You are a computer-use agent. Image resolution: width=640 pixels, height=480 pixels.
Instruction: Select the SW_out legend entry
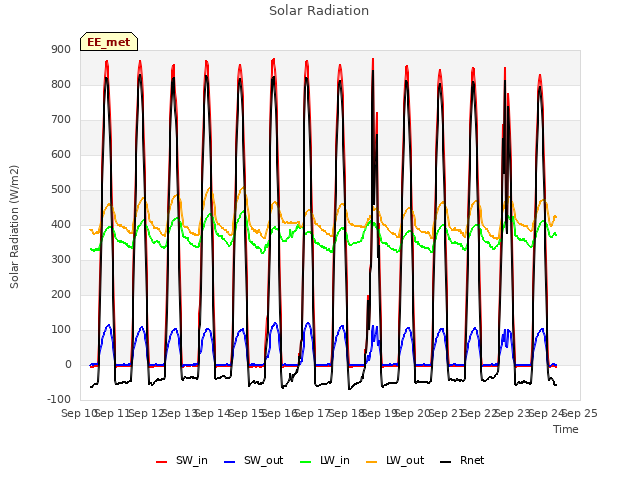[253, 460]
